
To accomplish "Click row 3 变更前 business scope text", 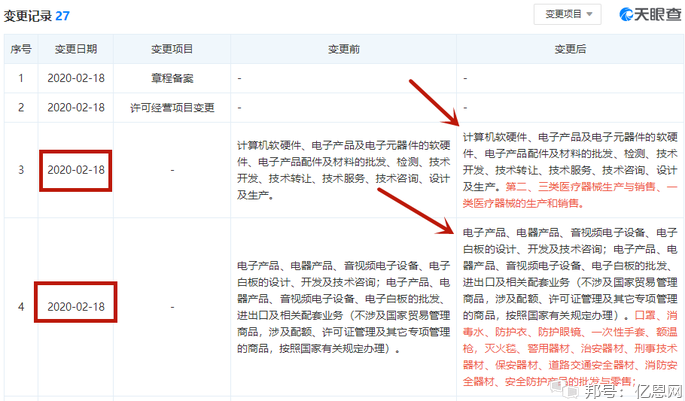I will (x=343, y=170).
